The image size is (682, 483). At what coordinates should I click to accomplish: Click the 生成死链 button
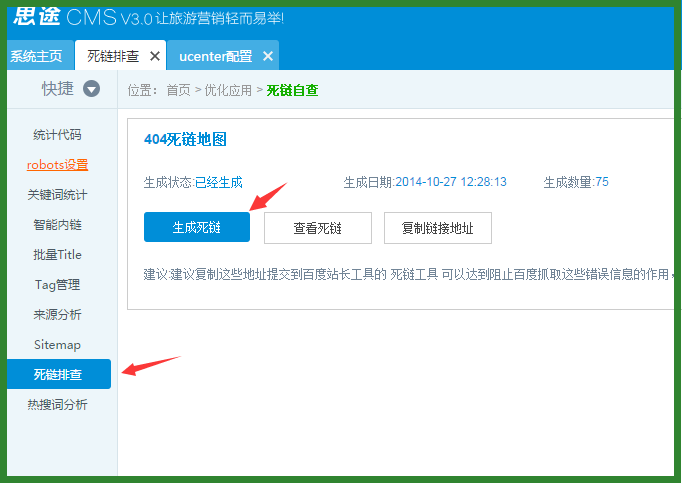click(x=196, y=227)
